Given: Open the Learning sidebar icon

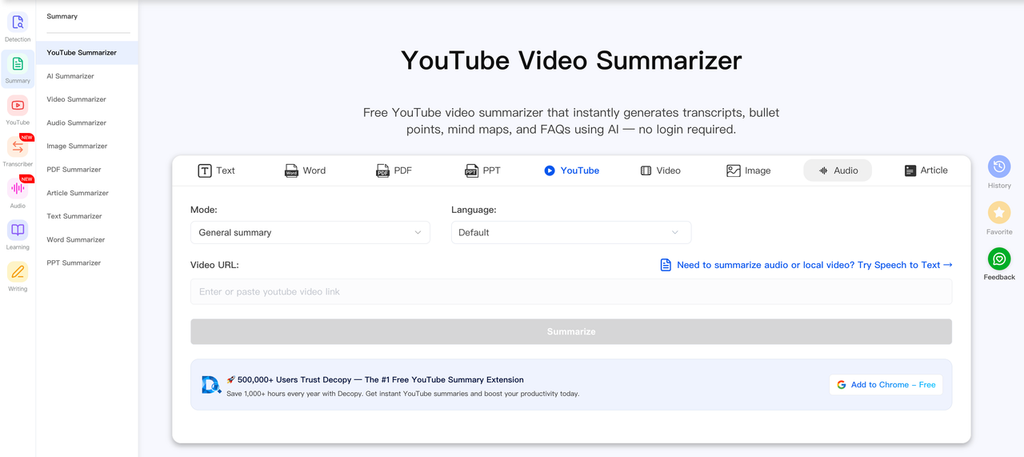Looking at the screenshot, I should [18, 230].
